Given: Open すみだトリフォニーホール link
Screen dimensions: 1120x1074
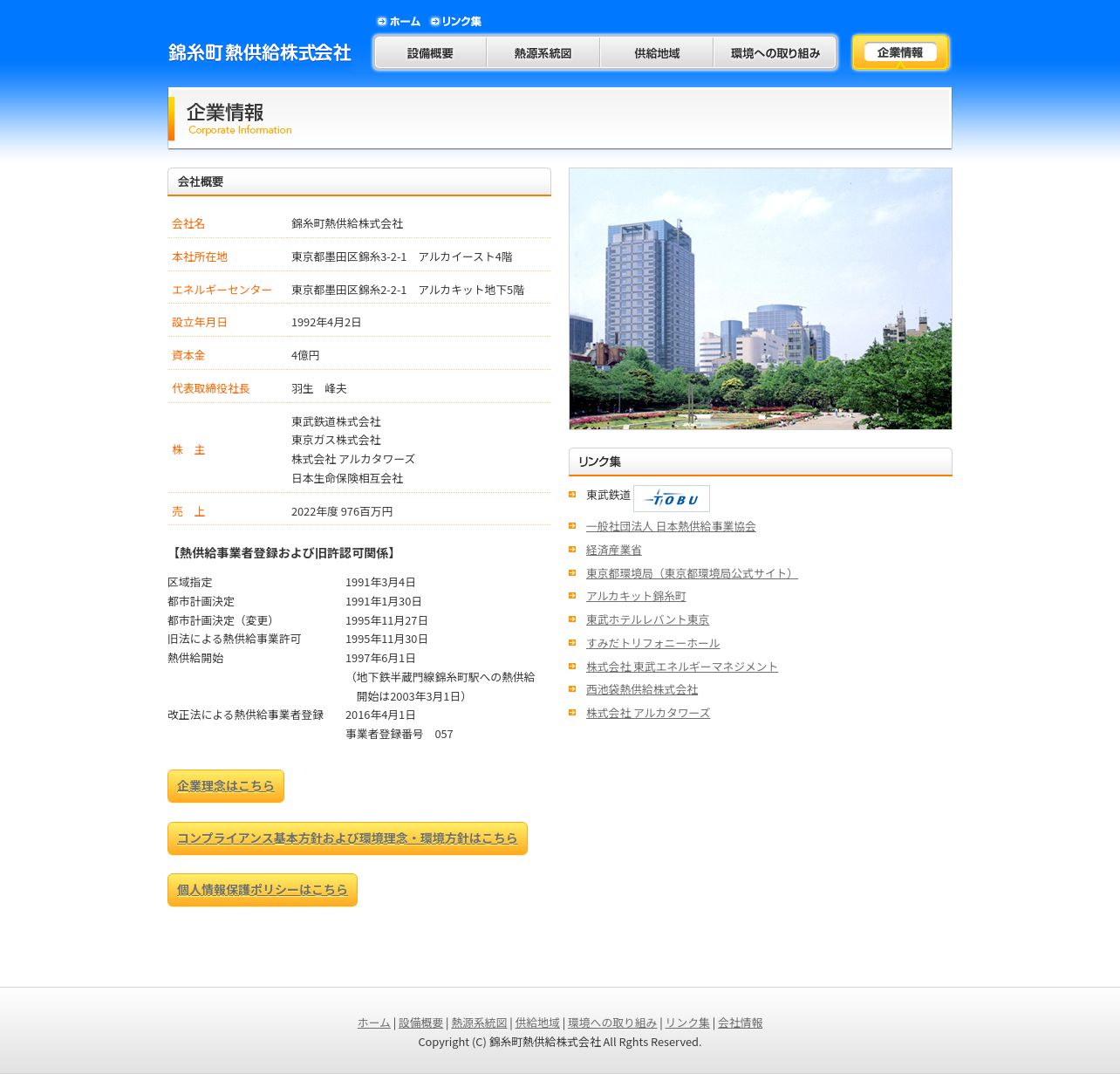Looking at the screenshot, I should tap(653, 643).
